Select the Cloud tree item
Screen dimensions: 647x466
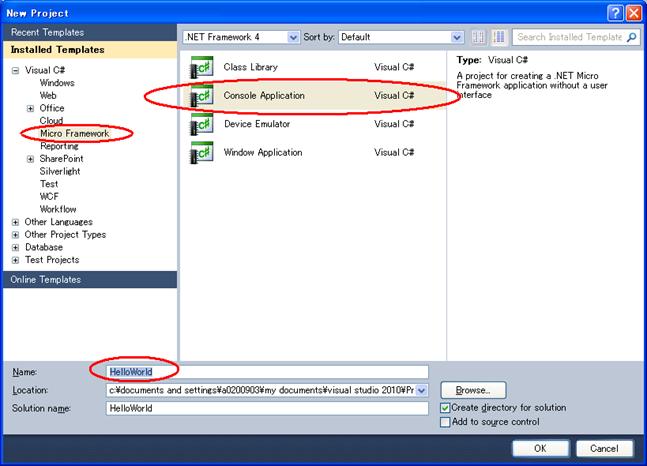pyautogui.click(x=51, y=121)
